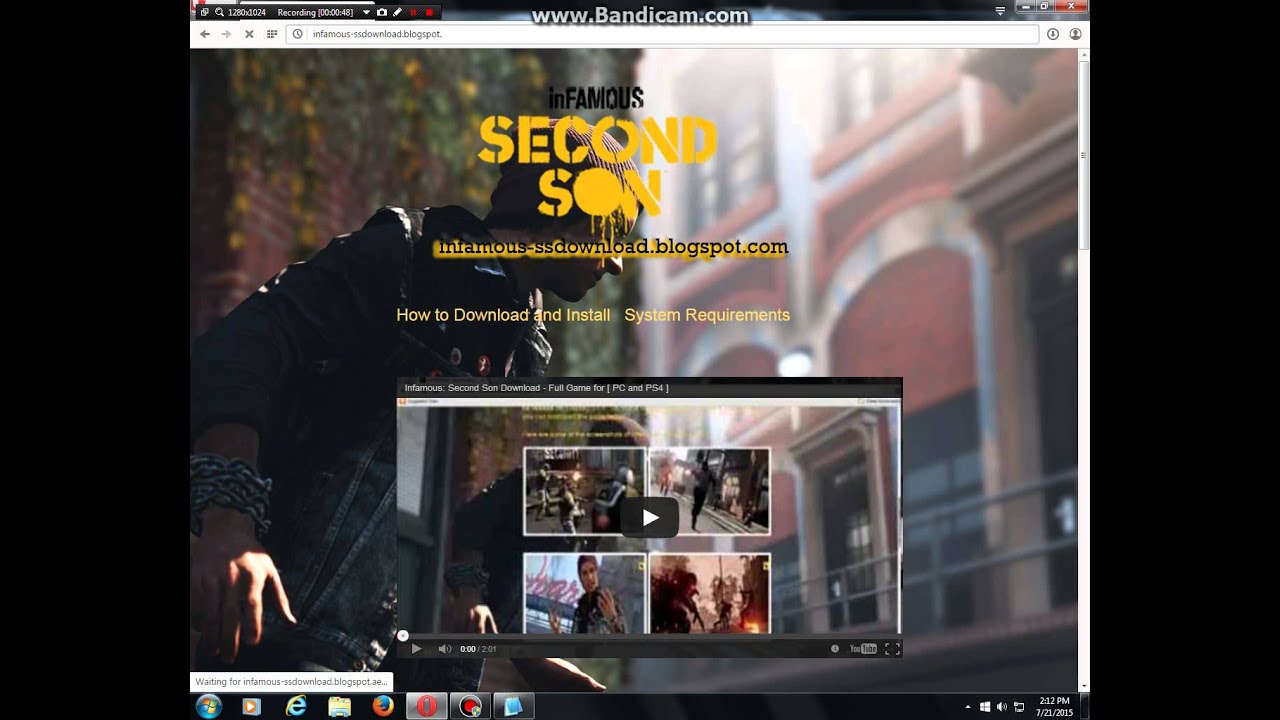The width and height of the screenshot is (1280, 720).
Task: Click the page vertical scrollbar thumb
Action: click(1084, 154)
